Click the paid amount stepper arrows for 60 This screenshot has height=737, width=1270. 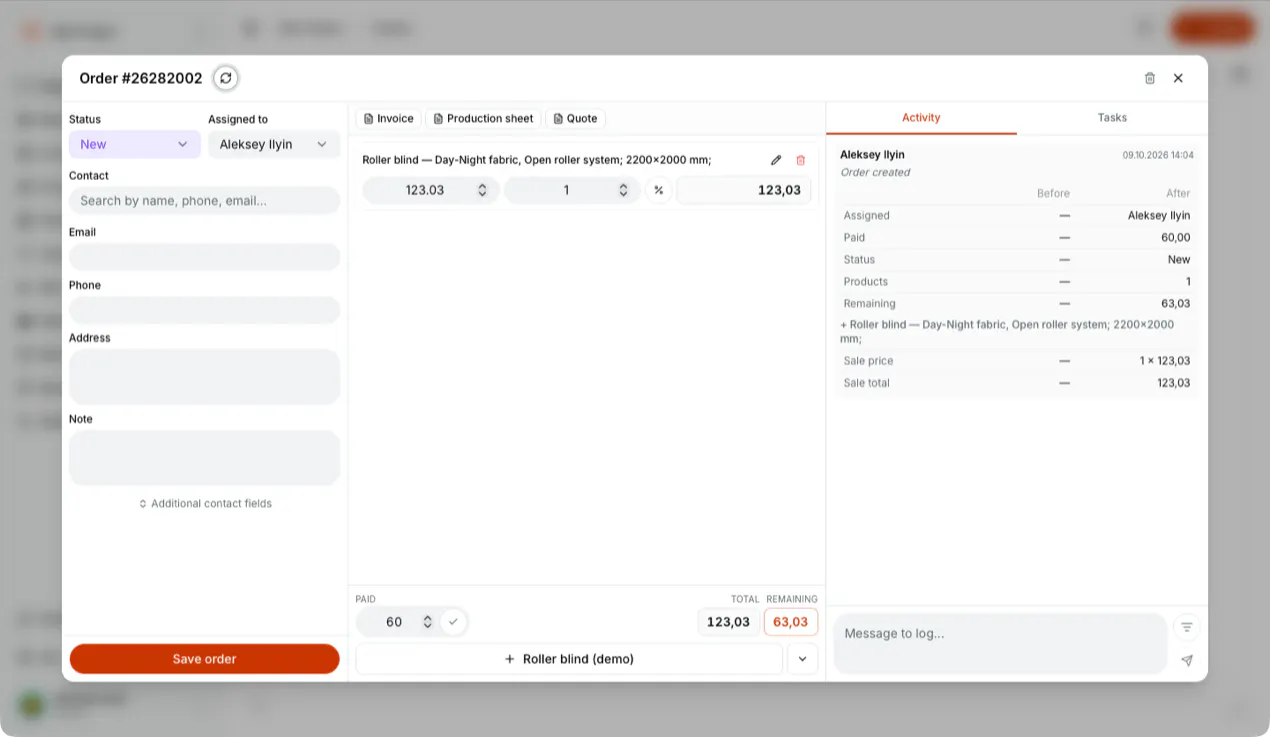pyautogui.click(x=428, y=622)
